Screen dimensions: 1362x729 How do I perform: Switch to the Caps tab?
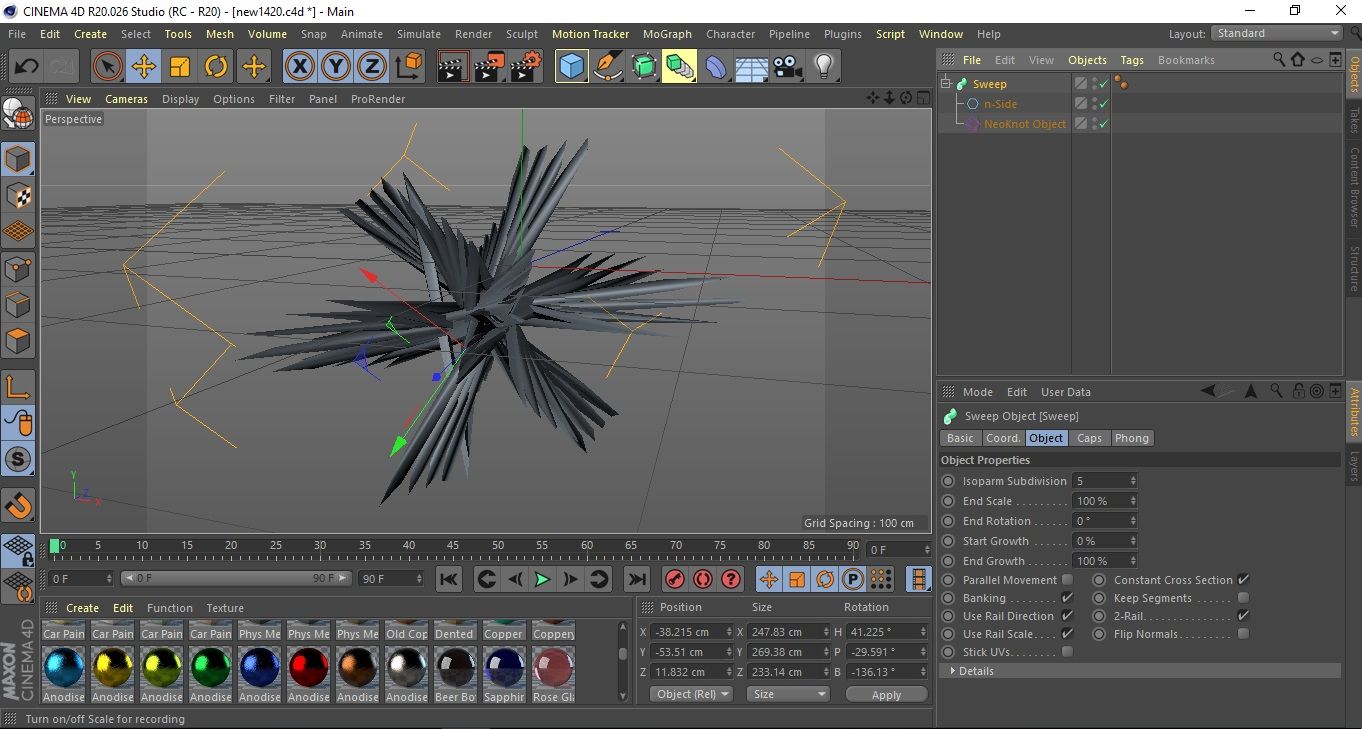point(1089,438)
